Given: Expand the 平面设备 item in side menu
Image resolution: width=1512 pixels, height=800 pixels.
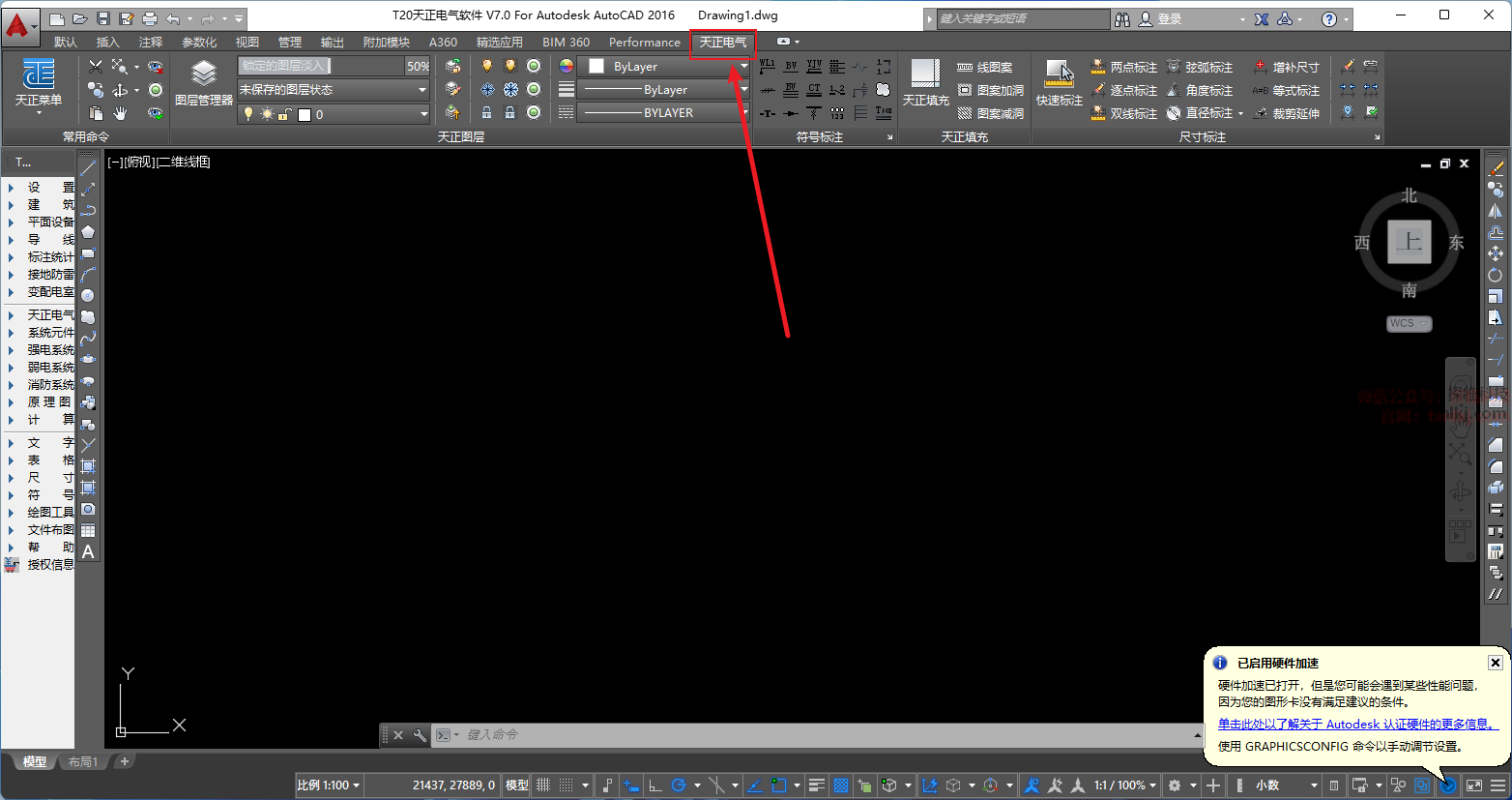Looking at the screenshot, I should pos(50,222).
